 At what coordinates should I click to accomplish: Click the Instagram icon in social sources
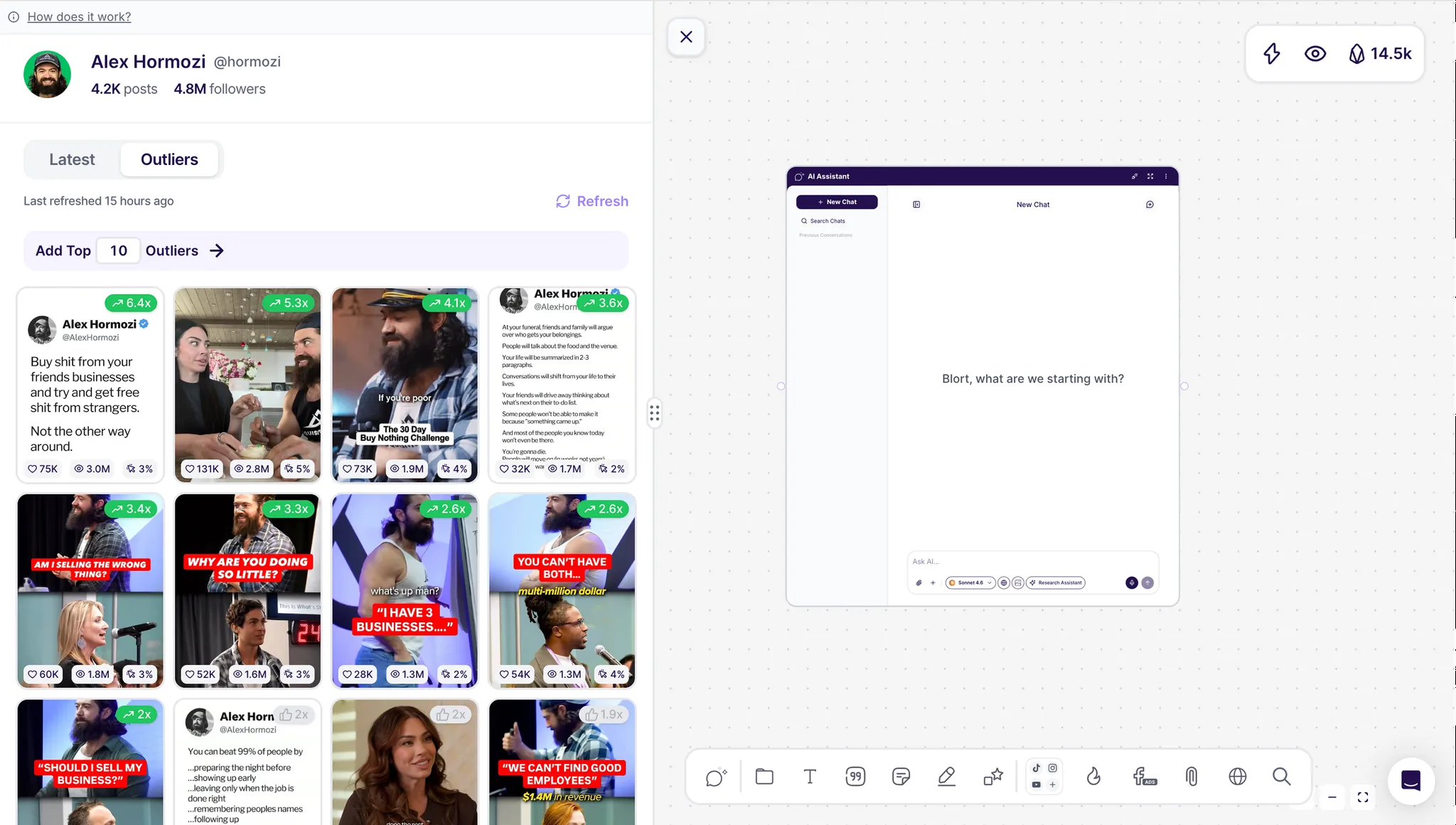[1053, 768]
